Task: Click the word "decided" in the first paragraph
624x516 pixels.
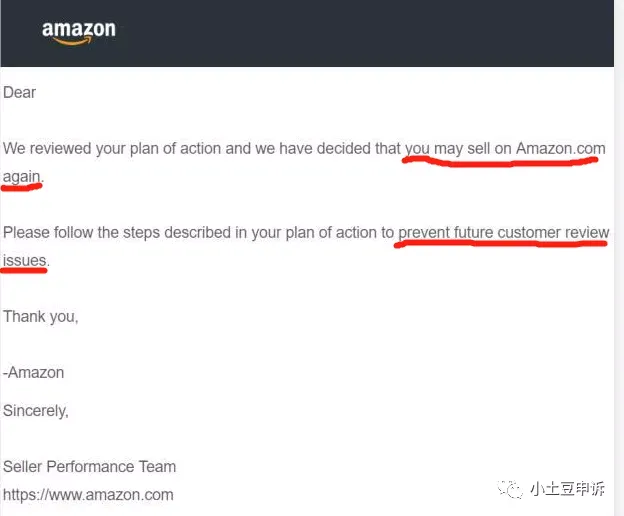Action: click(x=344, y=148)
